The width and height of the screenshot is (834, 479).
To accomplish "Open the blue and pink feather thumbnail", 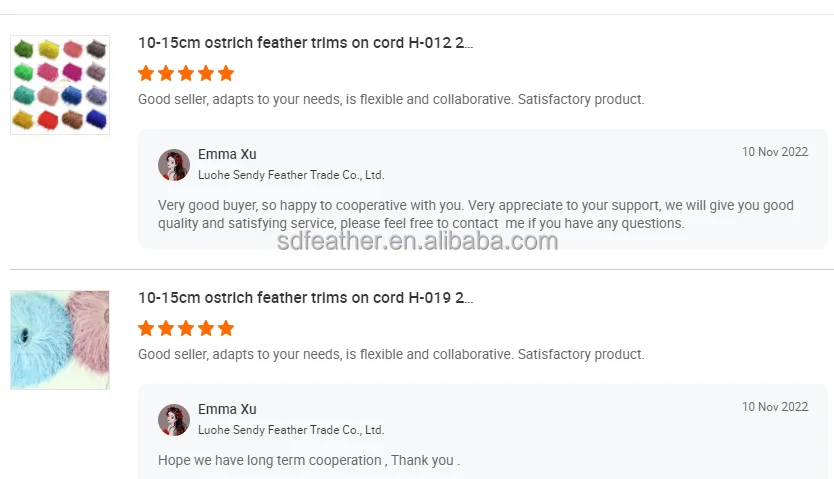I will pyautogui.click(x=60, y=340).
